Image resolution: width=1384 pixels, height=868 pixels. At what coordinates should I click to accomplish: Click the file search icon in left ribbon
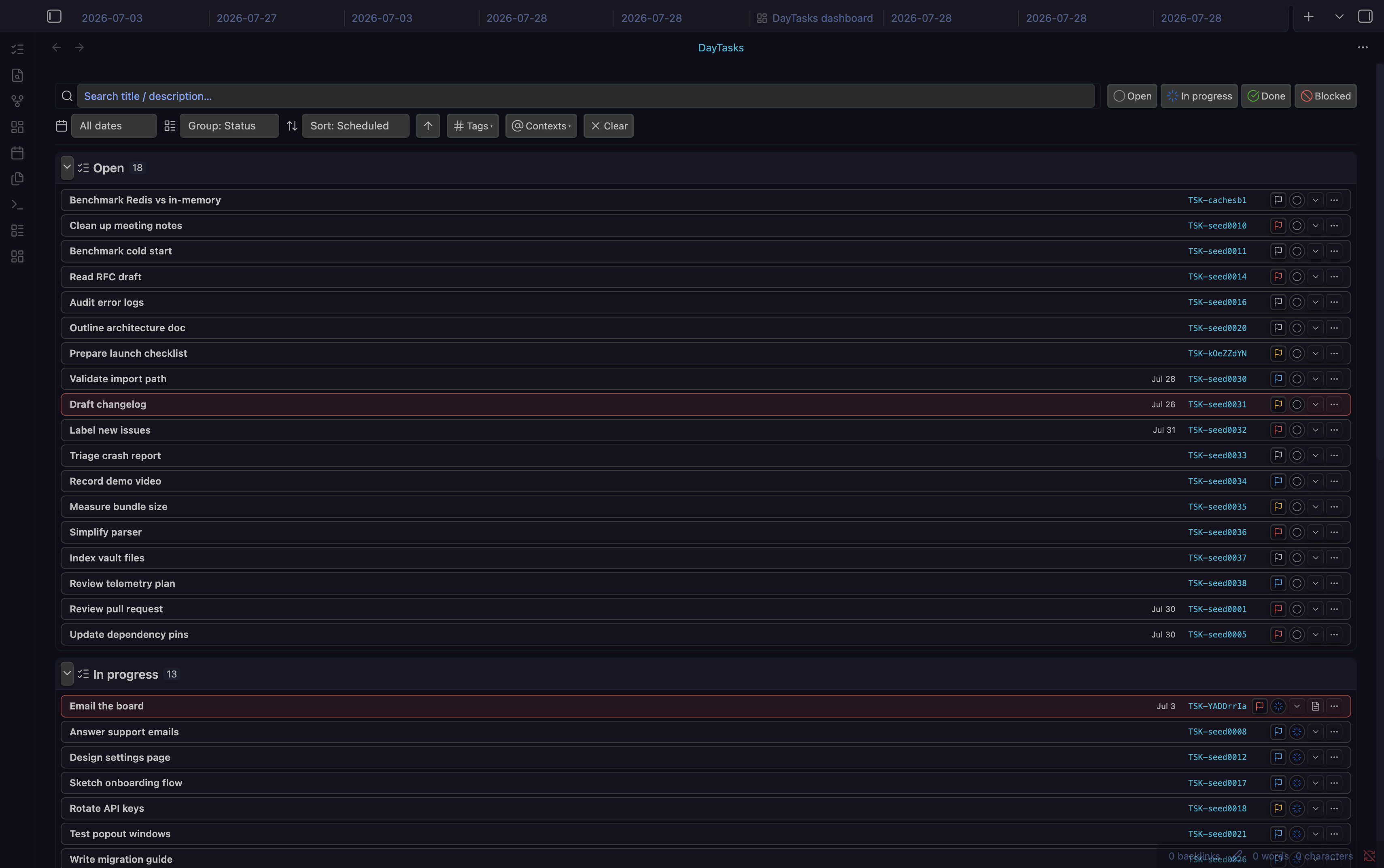pos(17,75)
